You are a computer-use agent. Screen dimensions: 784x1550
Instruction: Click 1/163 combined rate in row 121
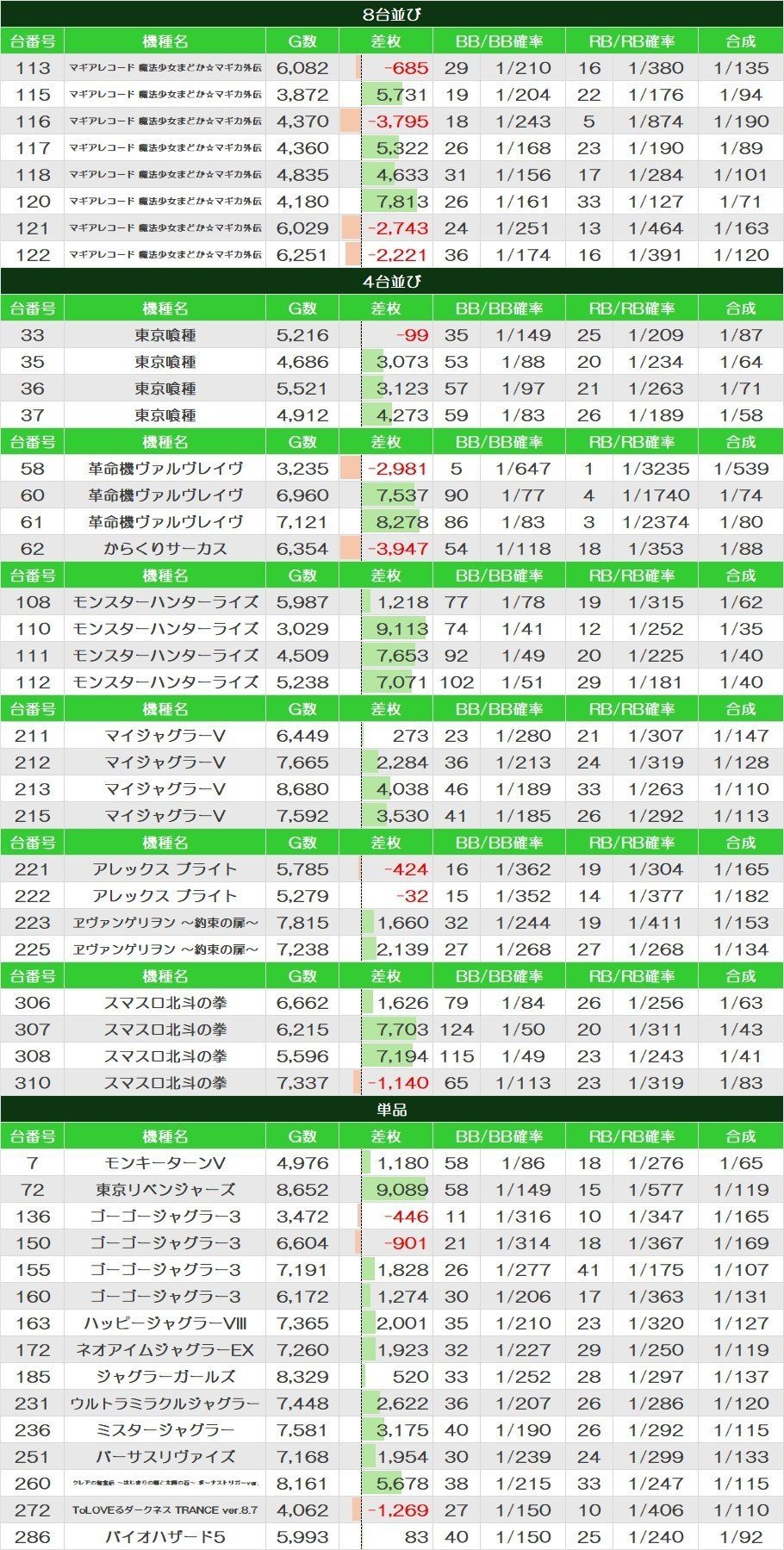pyautogui.click(x=741, y=228)
